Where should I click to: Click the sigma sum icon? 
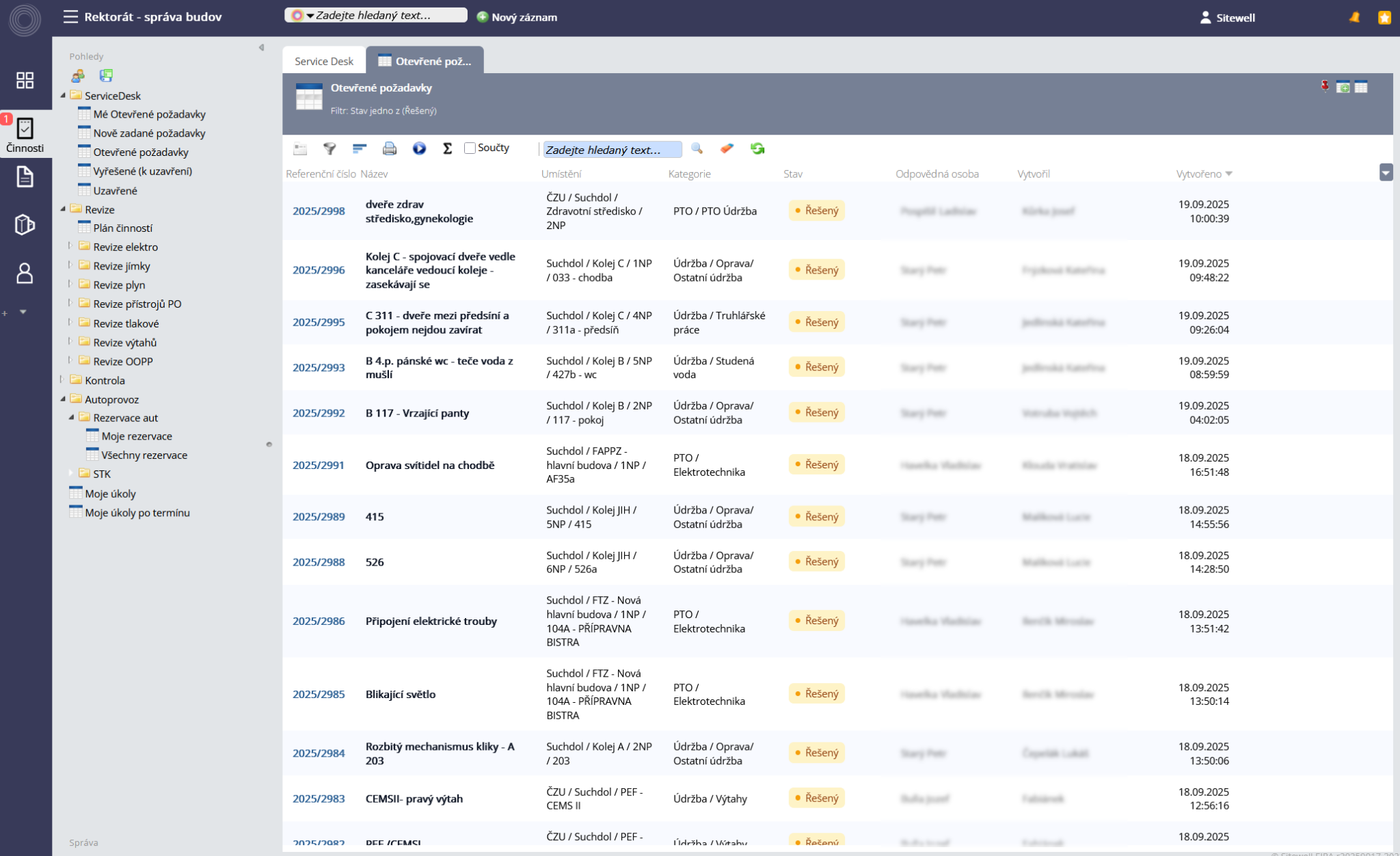point(447,148)
